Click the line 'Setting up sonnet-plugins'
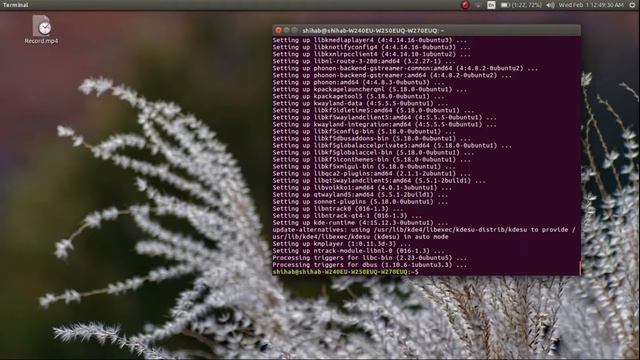 coord(360,202)
